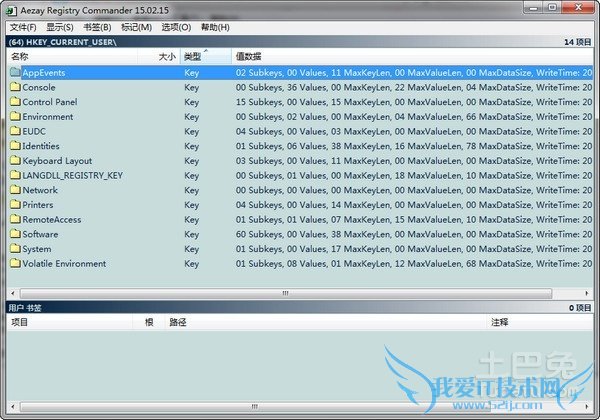Click the bookmarks pane scroll-left arrow
600x420 pixels.
[x=13, y=406]
